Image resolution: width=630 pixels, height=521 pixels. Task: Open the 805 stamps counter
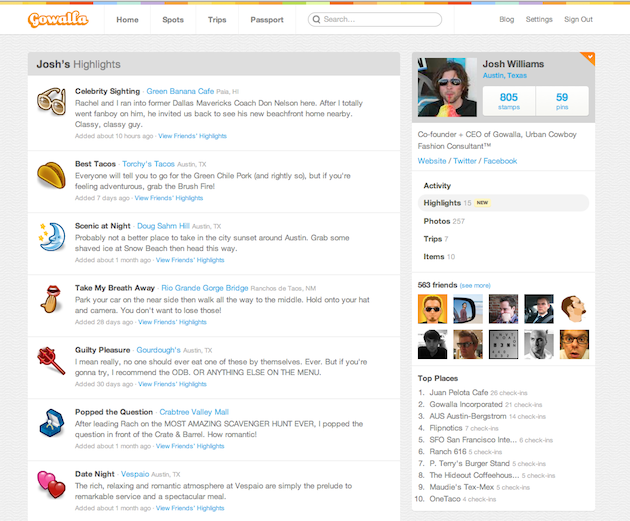[509, 101]
